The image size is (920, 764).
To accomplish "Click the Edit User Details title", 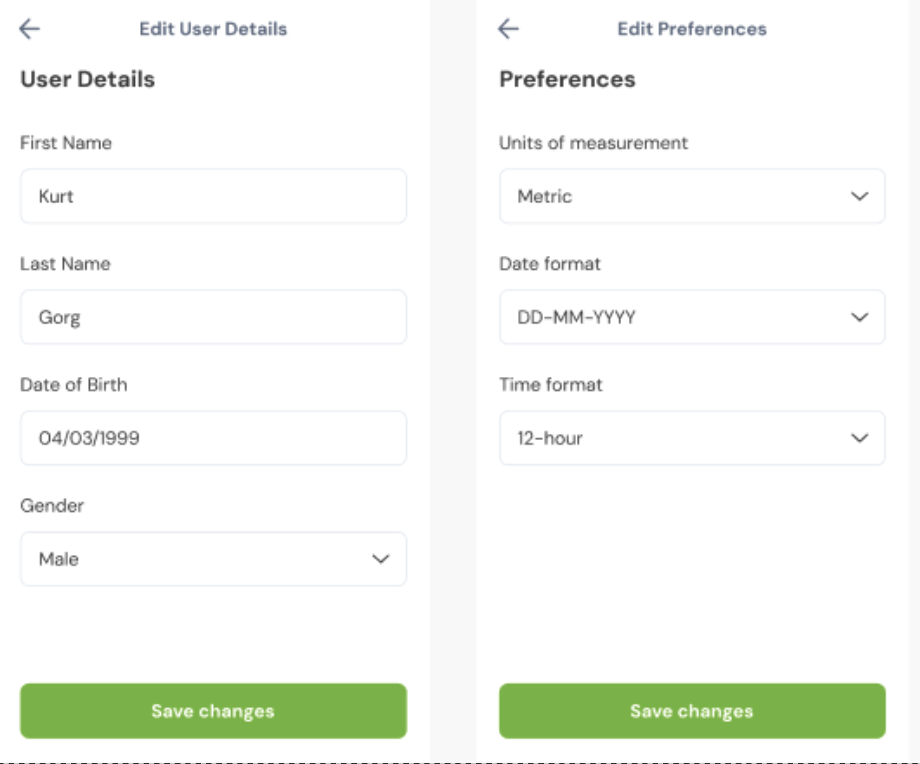I will tap(213, 28).
